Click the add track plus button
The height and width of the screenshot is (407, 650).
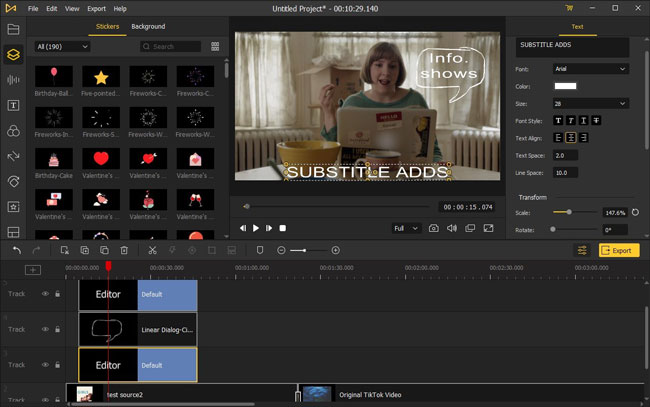click(33, 270)
